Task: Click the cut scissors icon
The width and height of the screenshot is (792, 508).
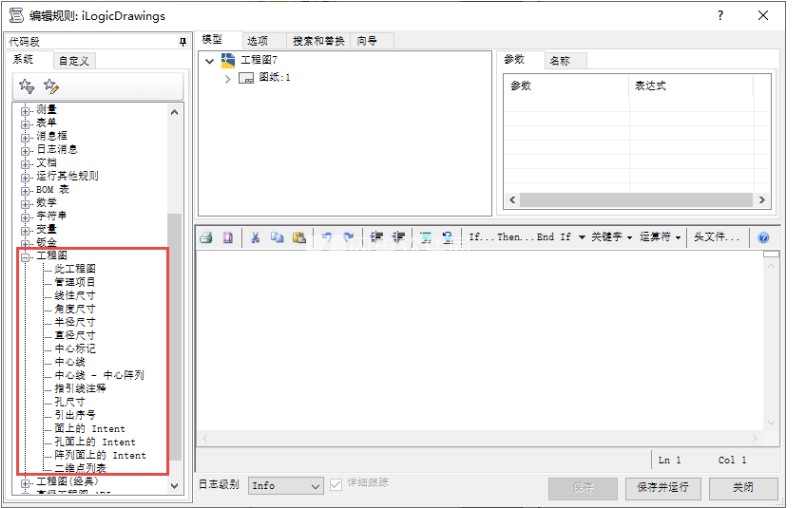Action: point(255,238)
